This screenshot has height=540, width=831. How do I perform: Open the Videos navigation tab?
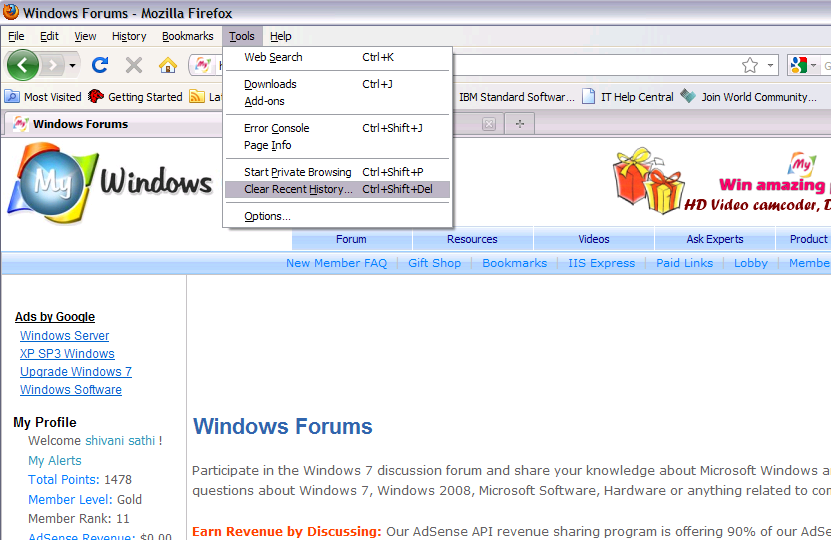[594, 239]
